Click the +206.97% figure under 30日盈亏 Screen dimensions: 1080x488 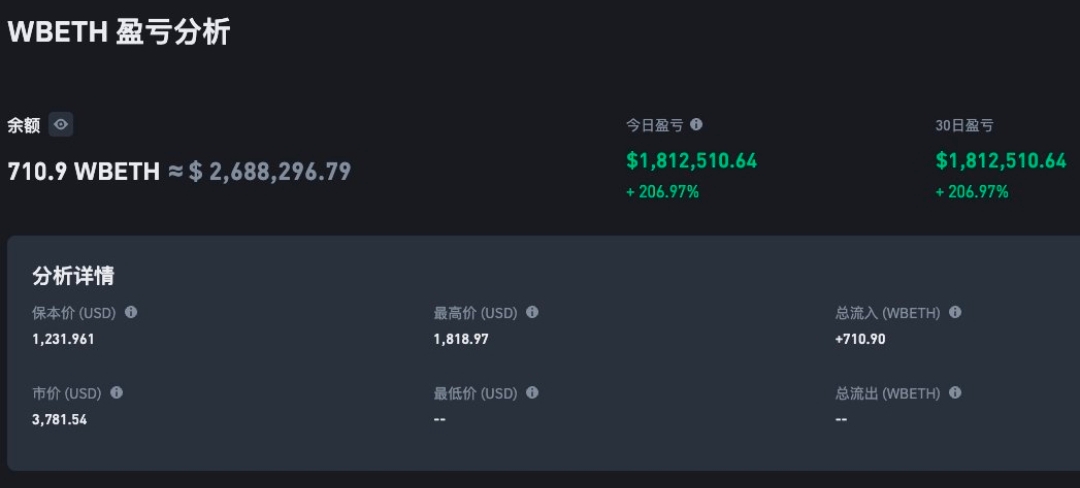point(972,191)
